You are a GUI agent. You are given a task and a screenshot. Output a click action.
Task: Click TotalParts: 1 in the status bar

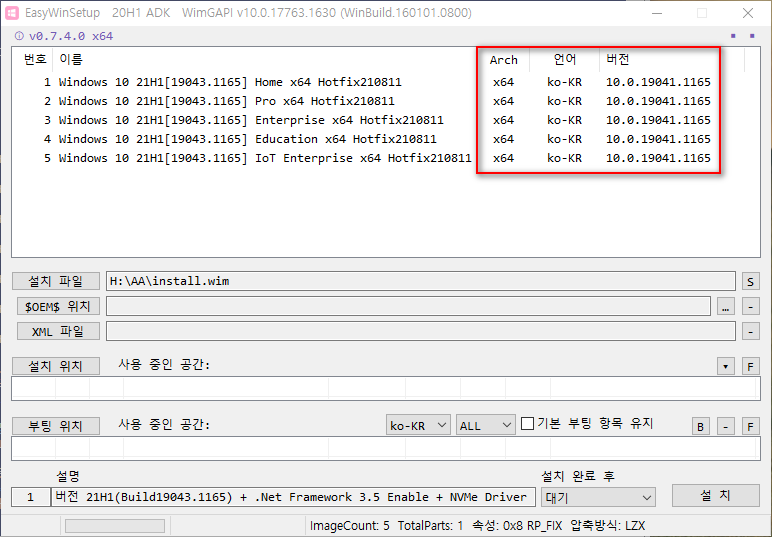[x=430, y=526]
